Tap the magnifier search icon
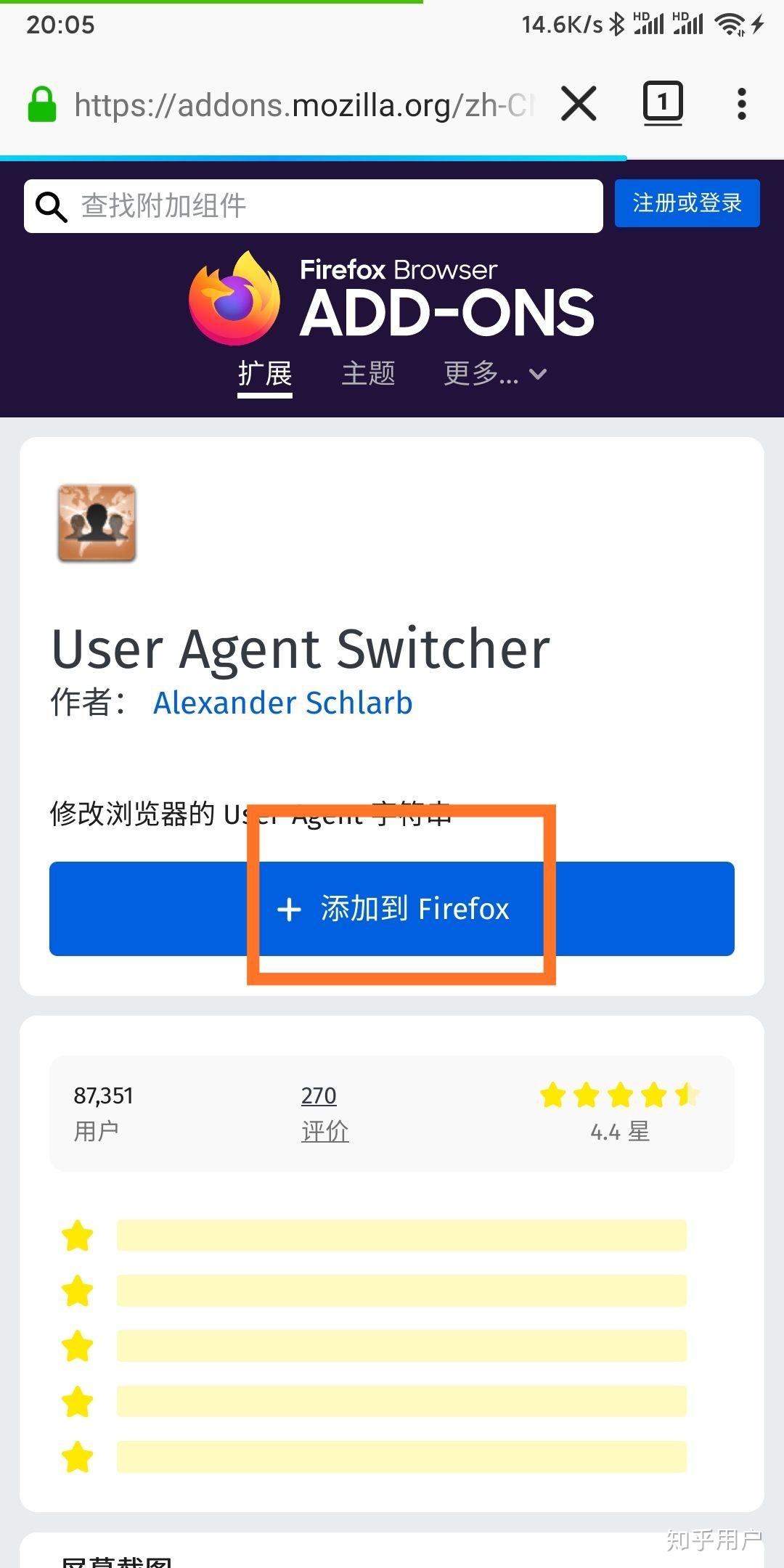Image resolution: width=784 pixels, height=1568 pixels. pos(51,207)
